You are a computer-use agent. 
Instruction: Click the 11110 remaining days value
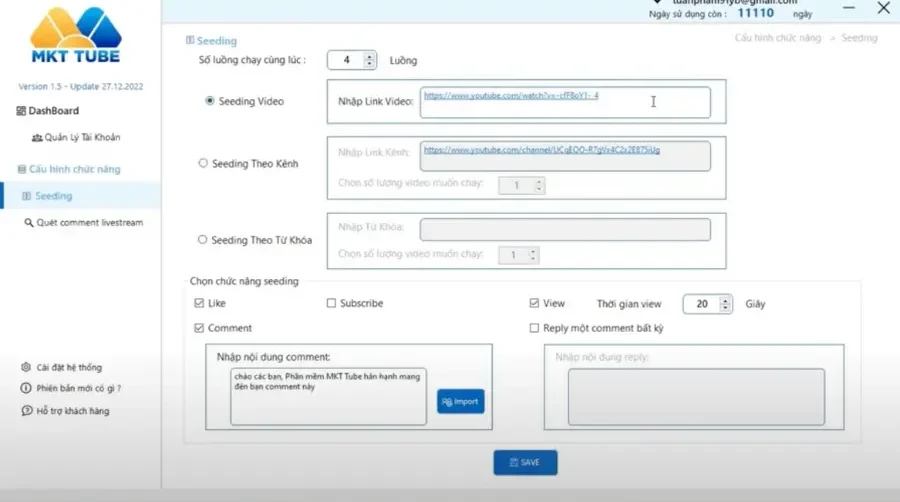point(755,13)
